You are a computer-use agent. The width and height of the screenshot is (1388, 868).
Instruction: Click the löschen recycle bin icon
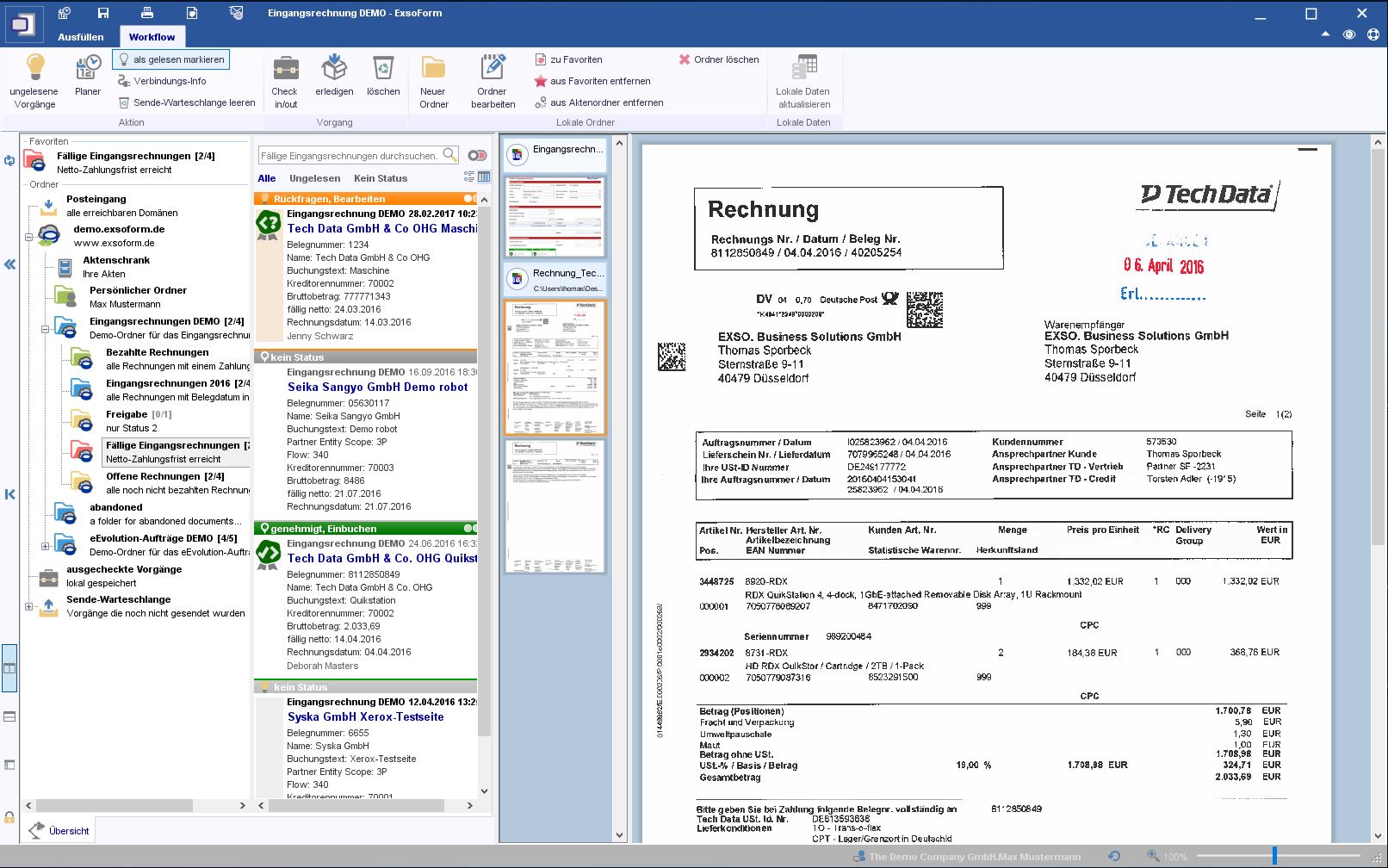(x=383, y=67)
